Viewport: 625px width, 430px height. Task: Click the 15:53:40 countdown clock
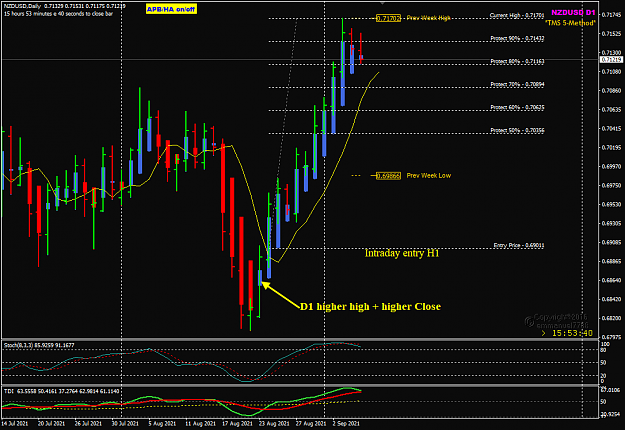[x=572, y=333]
